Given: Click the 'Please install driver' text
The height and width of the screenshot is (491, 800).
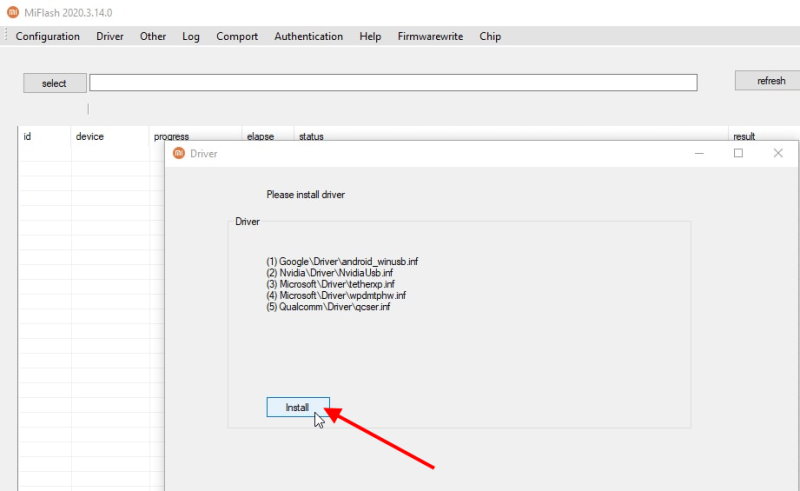Looking at the screenshot, I should 306,194.
